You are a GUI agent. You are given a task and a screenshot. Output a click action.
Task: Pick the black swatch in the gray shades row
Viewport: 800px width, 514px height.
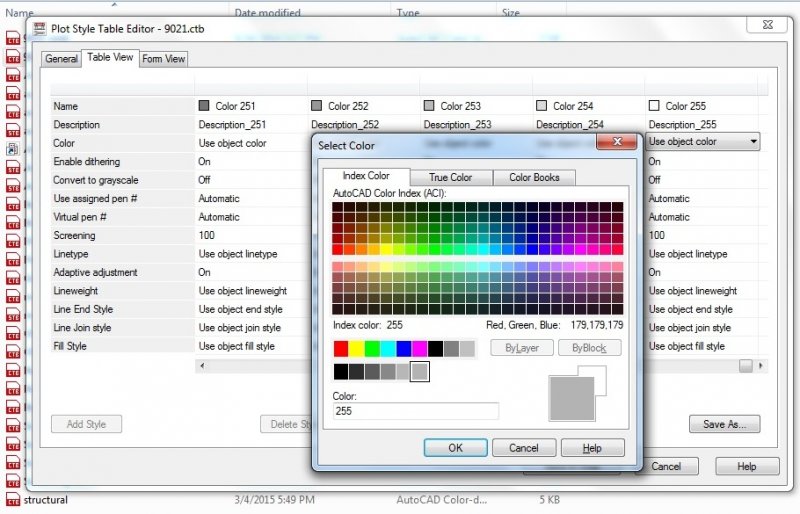pyautogui.click(x=341, y=372)
